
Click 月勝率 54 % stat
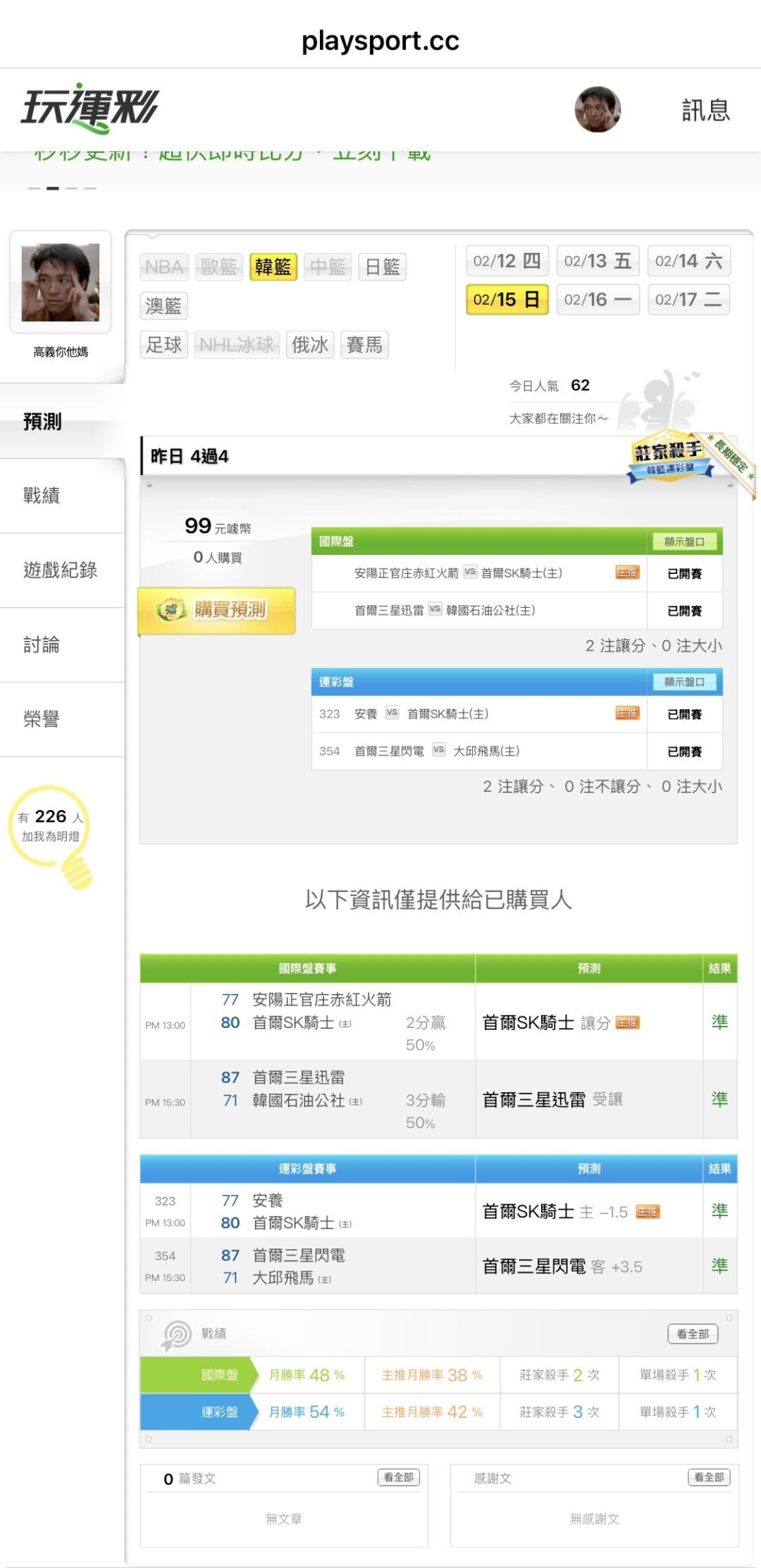coord(307,1412)
